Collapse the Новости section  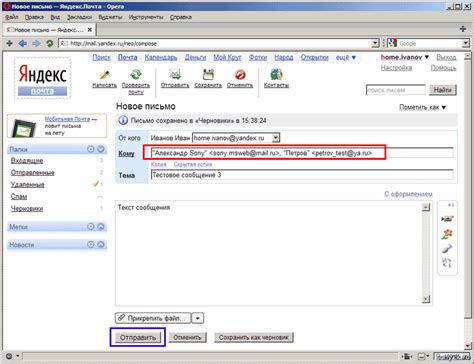click(101, 244)
